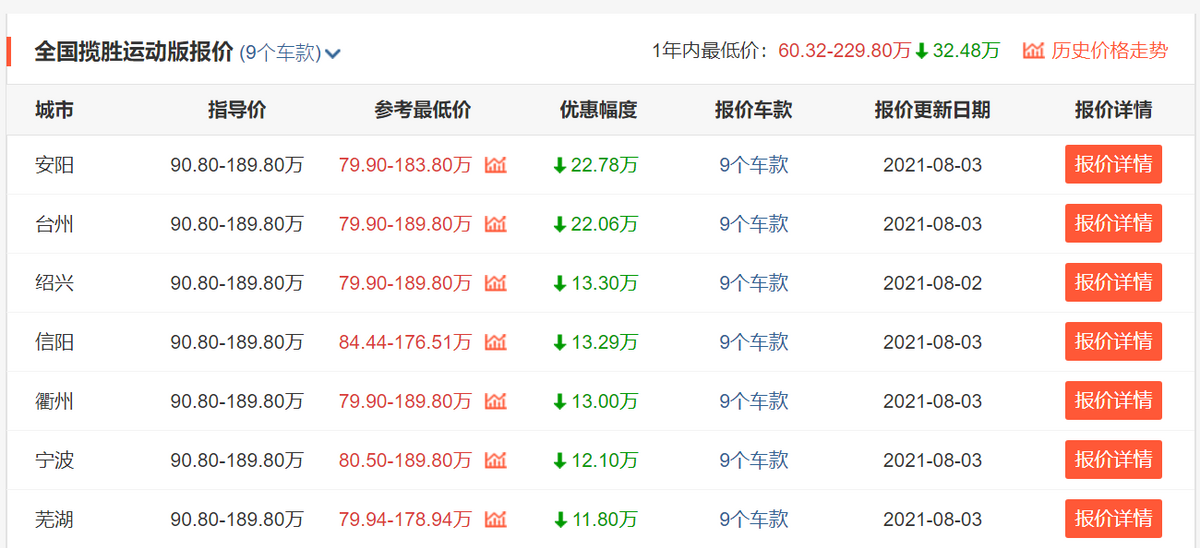Click discount value 22.78万
The height and width of the screenshot is (548, 1200).
pyautogui.click(x=604, y=165)
